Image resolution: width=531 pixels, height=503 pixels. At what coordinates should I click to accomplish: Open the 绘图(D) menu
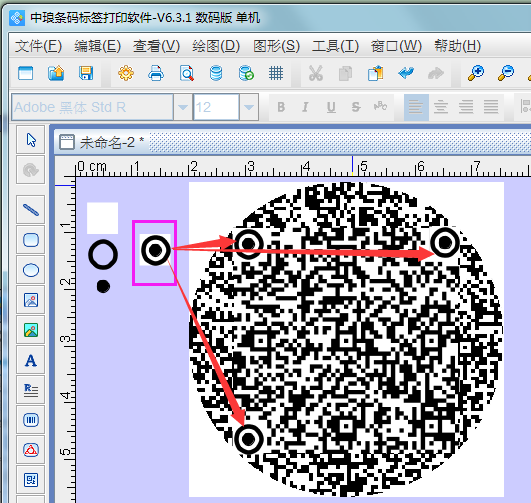[x=216, y=46]
